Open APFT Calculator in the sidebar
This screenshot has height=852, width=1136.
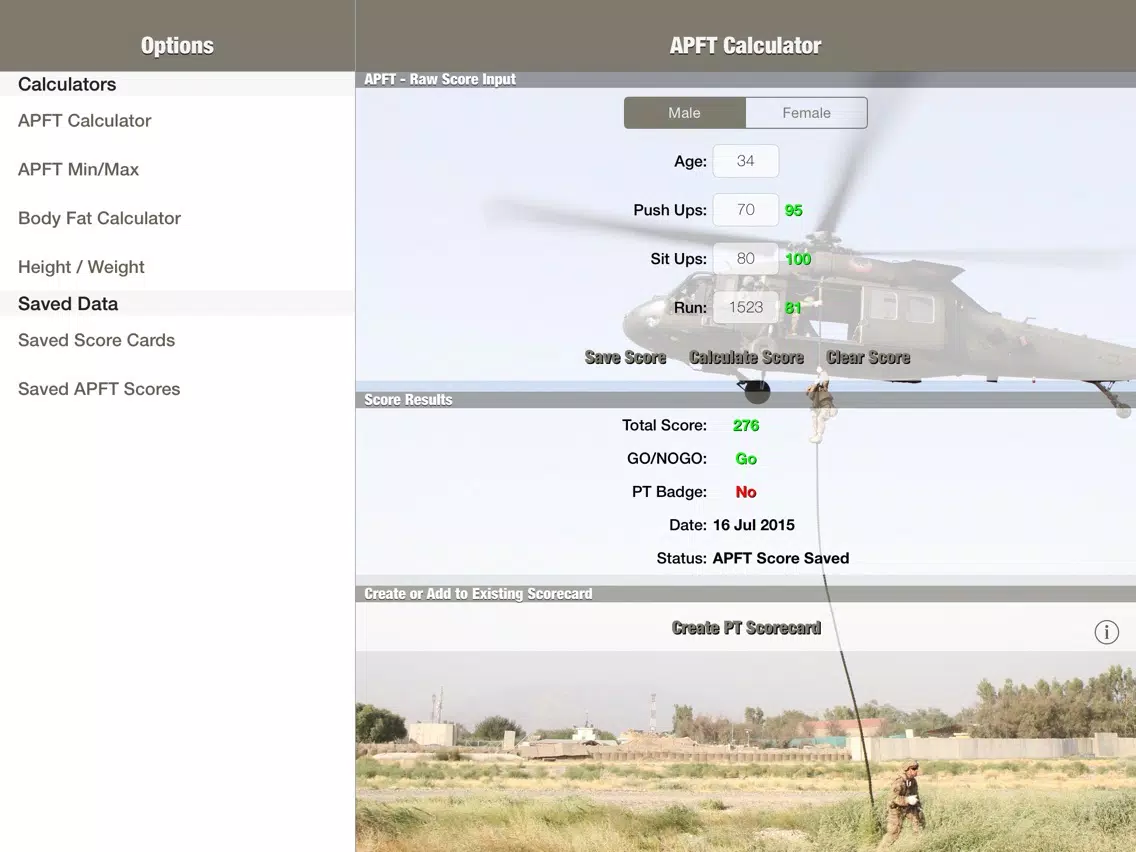(178, 121)
